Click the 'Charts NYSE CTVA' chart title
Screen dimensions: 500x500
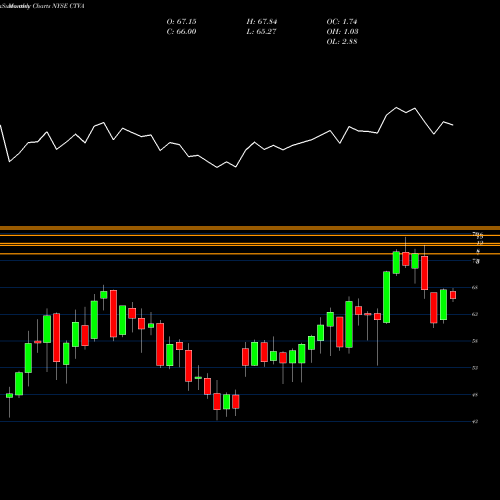[59, 6]
